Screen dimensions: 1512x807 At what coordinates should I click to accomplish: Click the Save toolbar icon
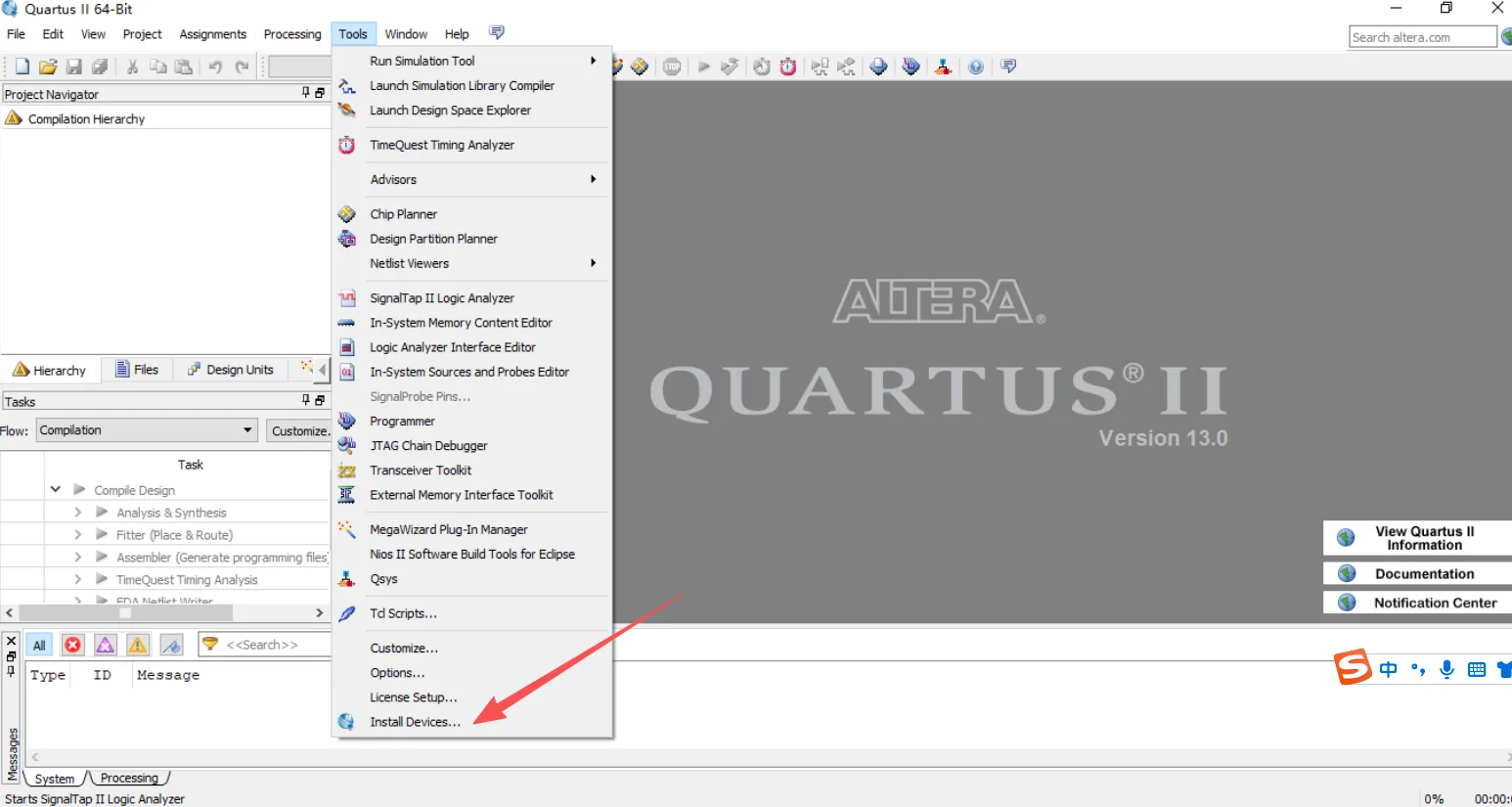(73, 67)
